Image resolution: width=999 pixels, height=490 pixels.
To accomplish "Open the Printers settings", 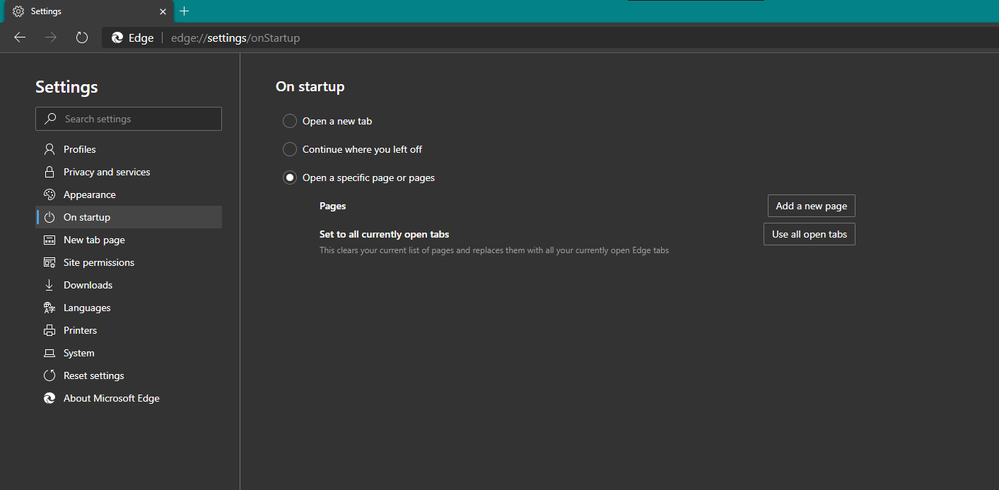I will pyautogui.click(x=129, y=330).
